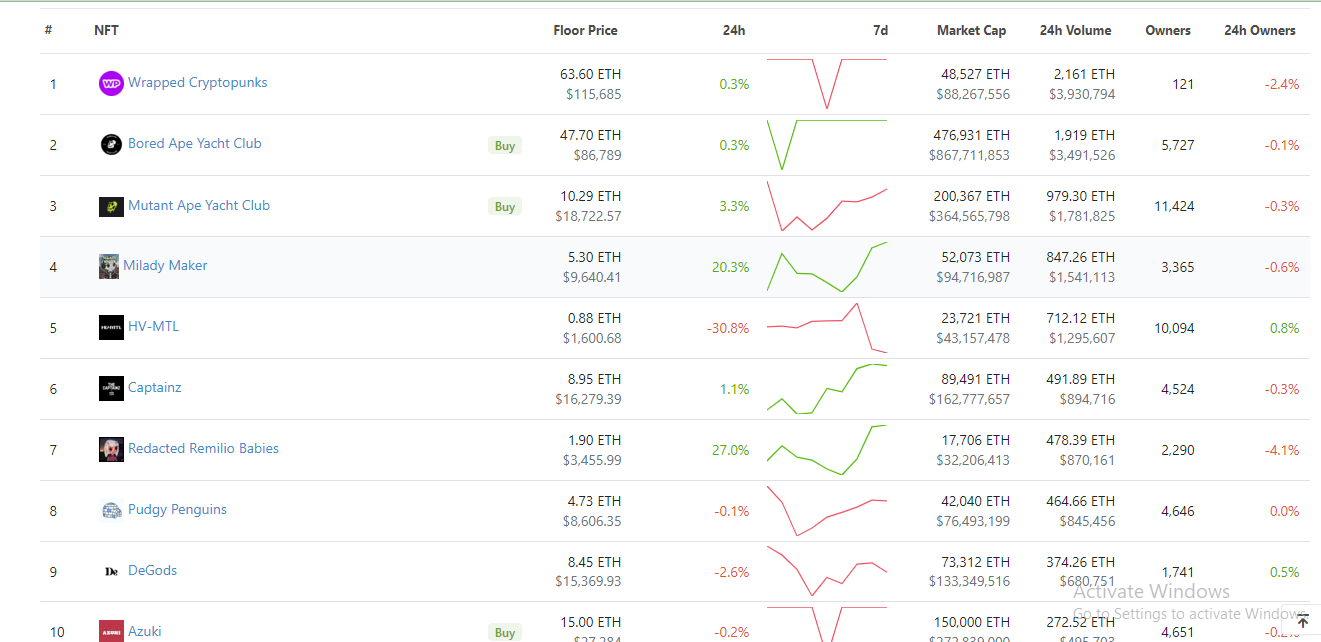Sort table by Floor Price header
The height and width of the screenshot is (642, 1321).
coord(585,30)
